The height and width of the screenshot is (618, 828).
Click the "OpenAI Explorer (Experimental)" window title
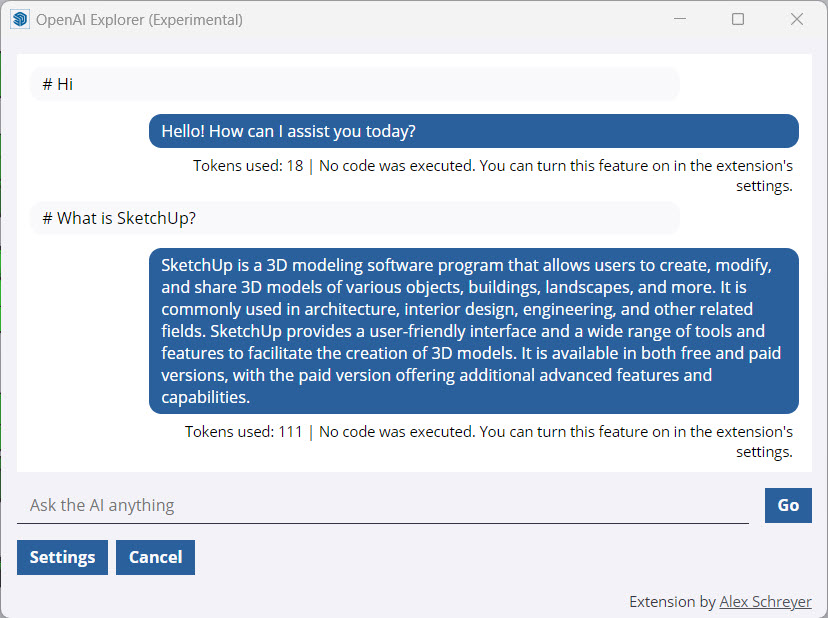click(139, 19)
